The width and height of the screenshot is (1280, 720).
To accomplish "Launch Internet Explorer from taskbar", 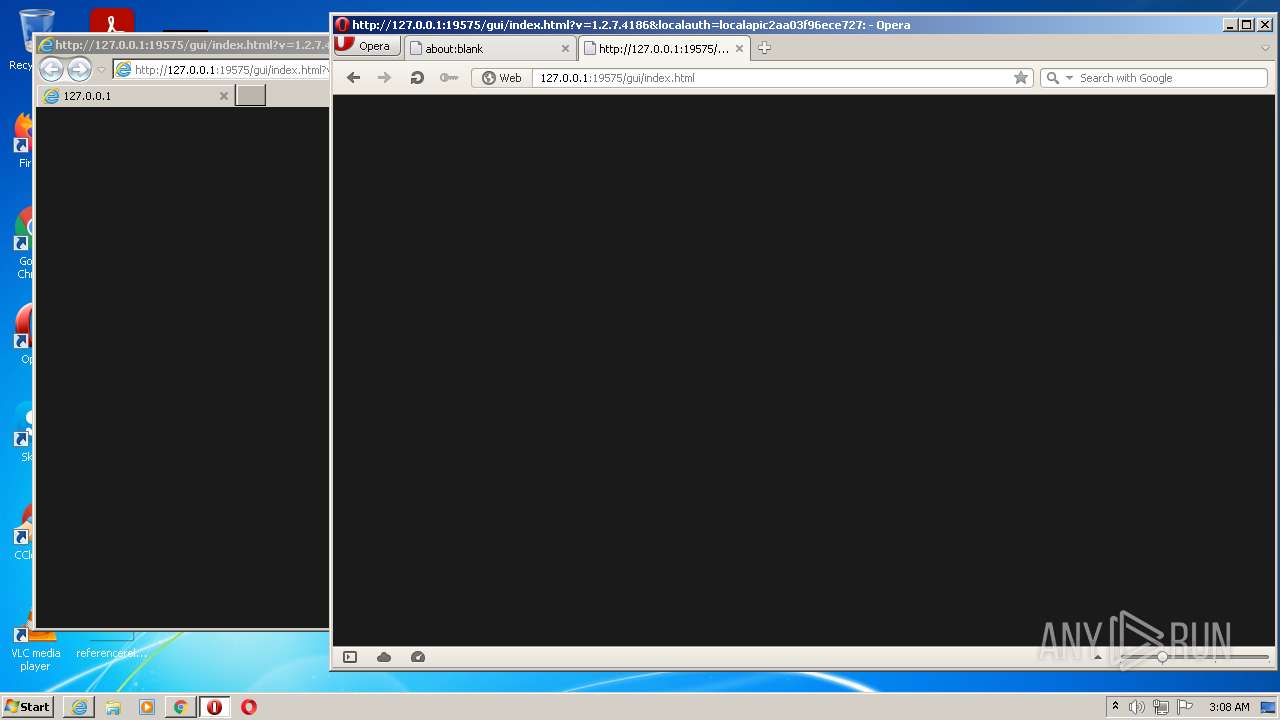I will [x=79, y=707].
